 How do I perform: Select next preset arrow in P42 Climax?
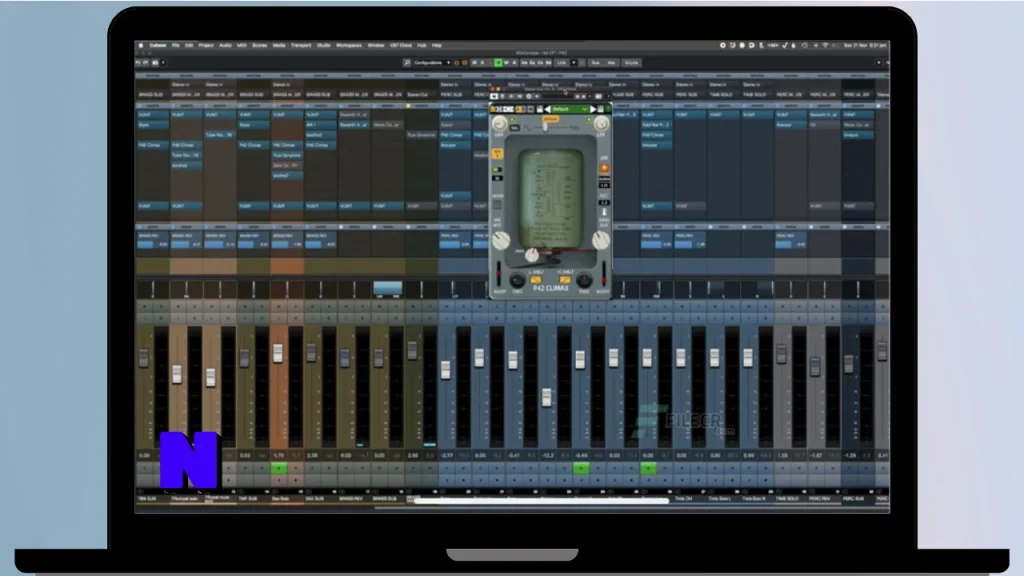[593, 109]
